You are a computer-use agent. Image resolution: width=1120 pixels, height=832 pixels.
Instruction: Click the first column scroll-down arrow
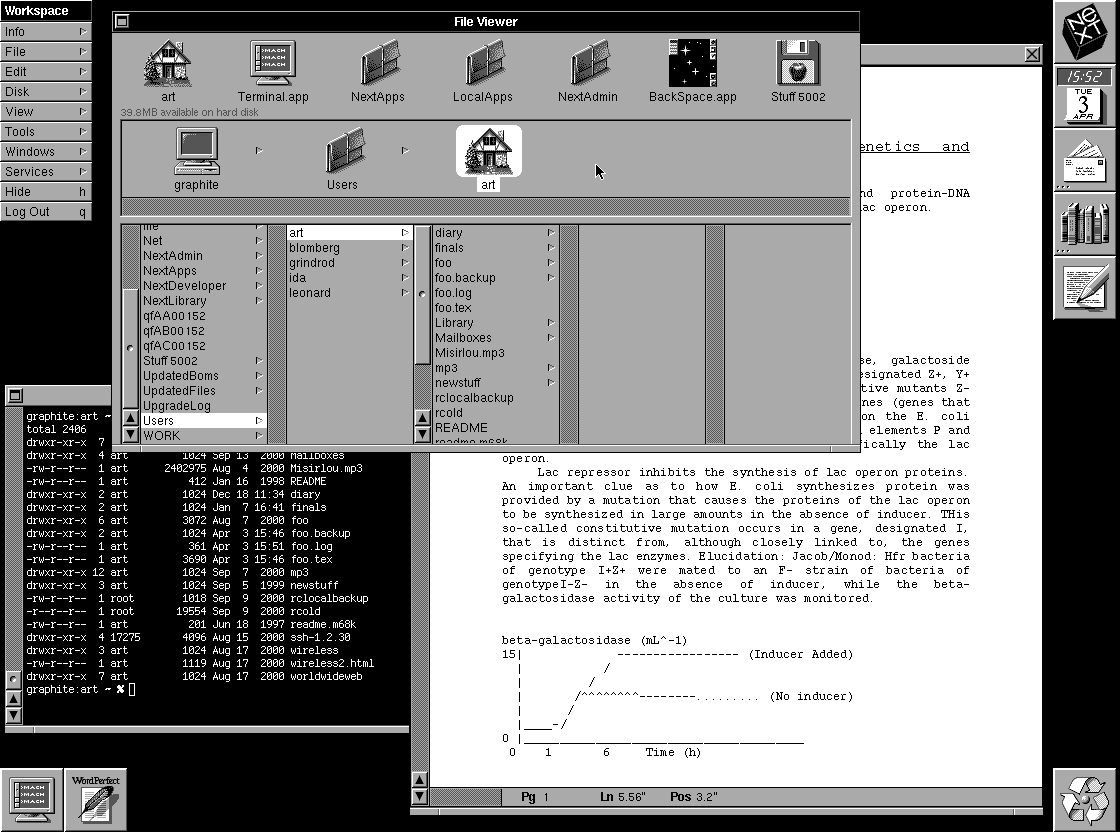[x=131, y=434]
